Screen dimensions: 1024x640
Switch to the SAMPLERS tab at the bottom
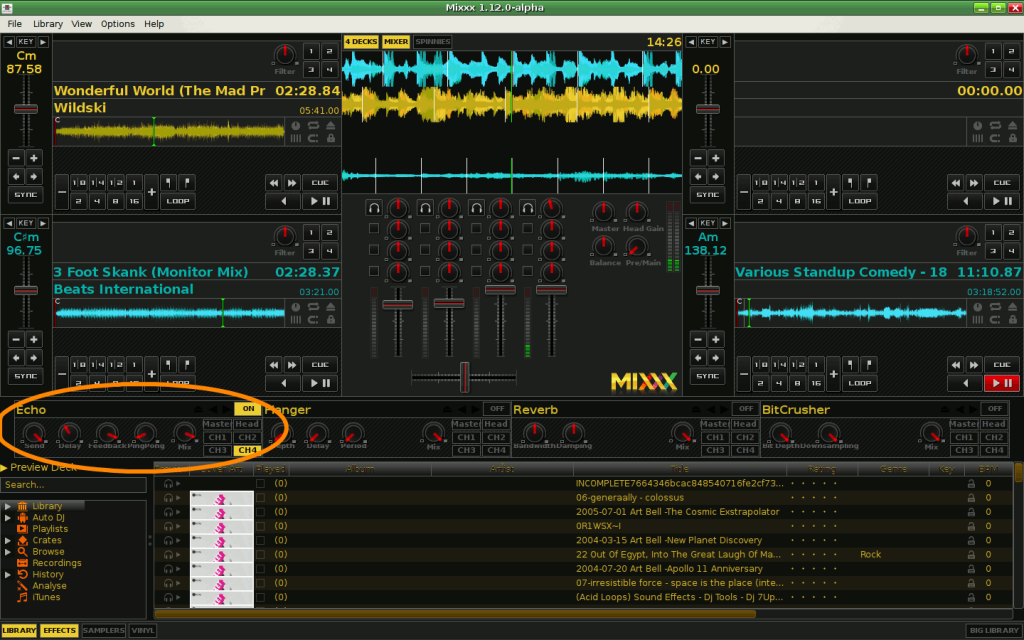pyautogui.click(x=103, y=631)
